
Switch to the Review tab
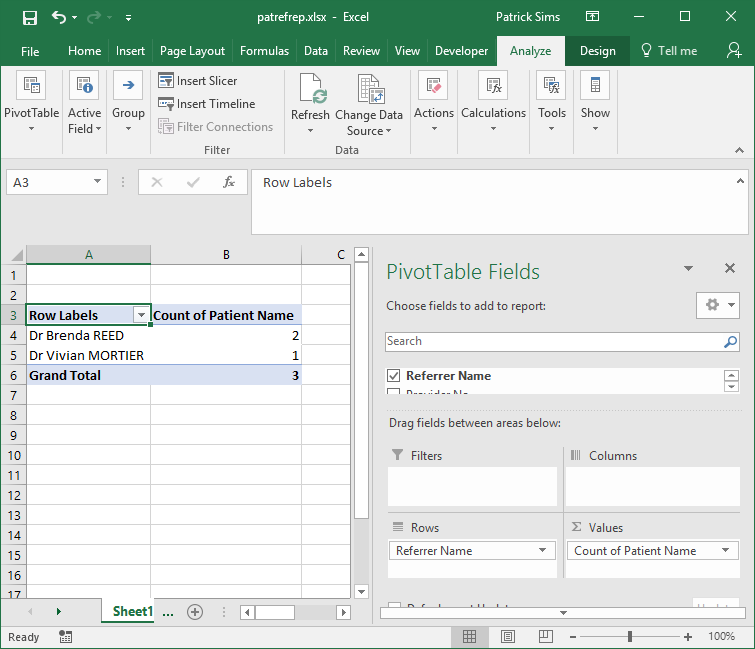[361, 51]
